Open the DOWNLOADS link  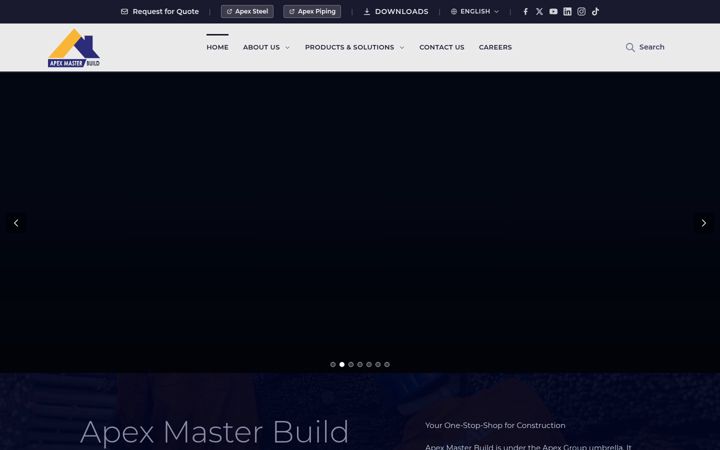[x=402, y=11]
